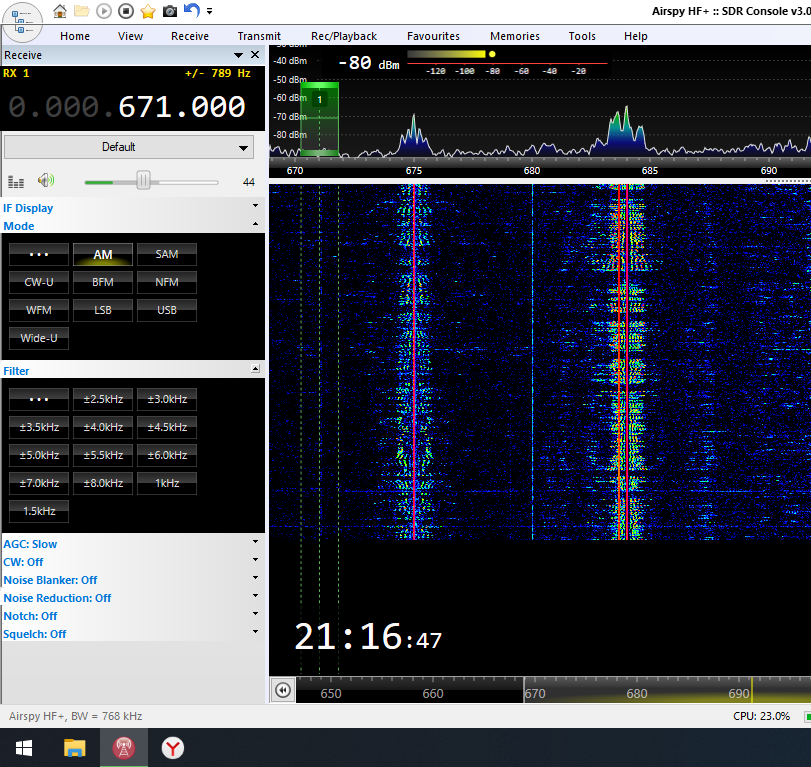Take a screenshot with the camera icon

[x=170, y=11]
